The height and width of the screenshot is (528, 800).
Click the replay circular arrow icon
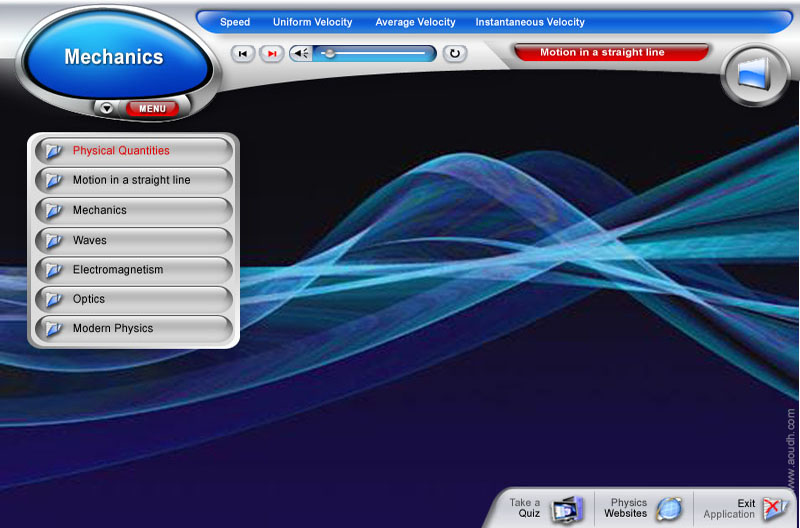tap(455, 54)
